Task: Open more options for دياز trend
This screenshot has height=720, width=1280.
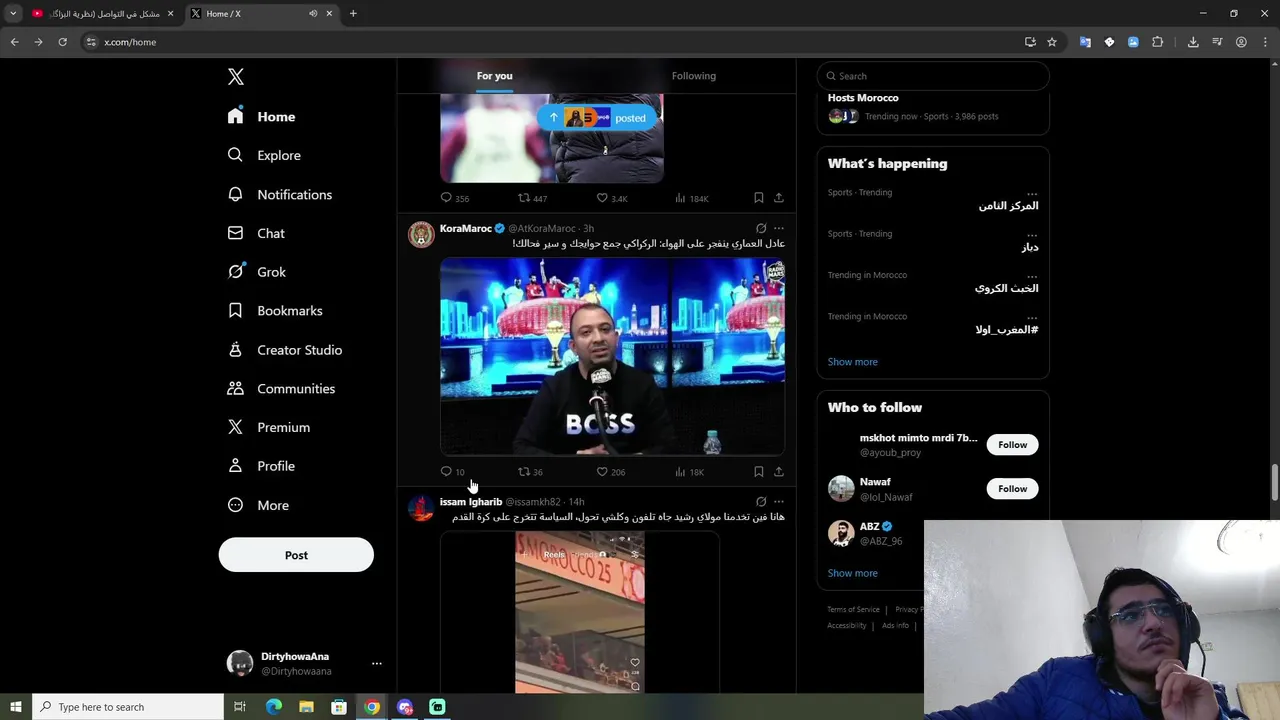Action: (1031, 234)
